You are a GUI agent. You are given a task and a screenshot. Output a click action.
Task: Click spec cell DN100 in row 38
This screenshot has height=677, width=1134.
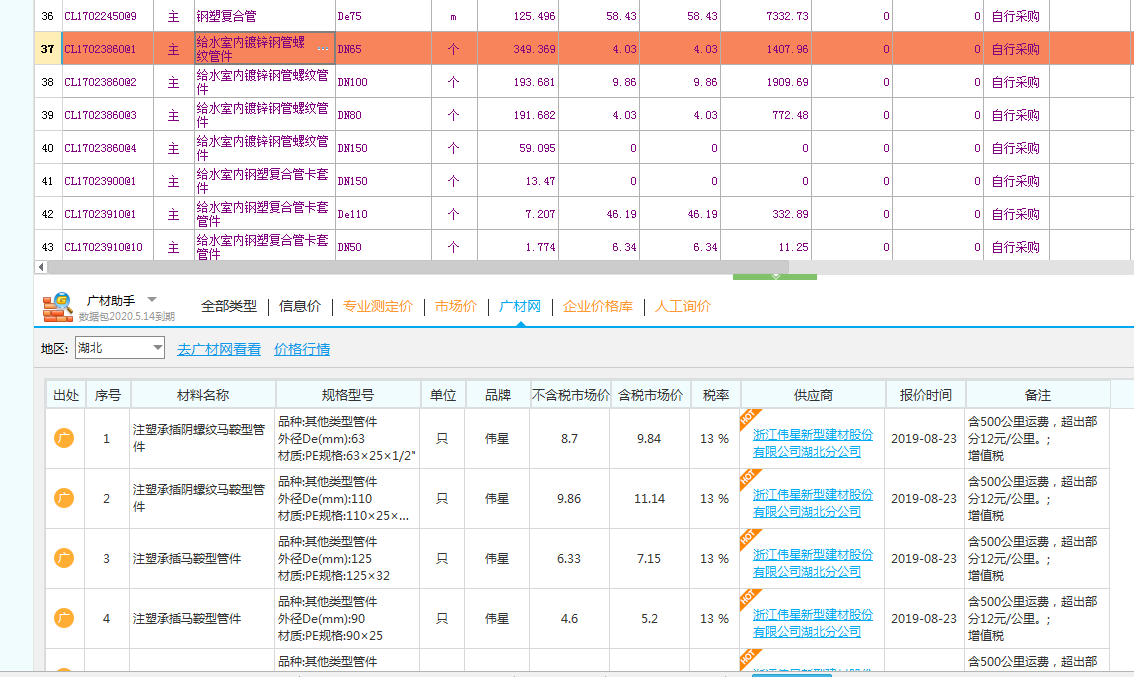pyautogui.click(x=383, y=82)
